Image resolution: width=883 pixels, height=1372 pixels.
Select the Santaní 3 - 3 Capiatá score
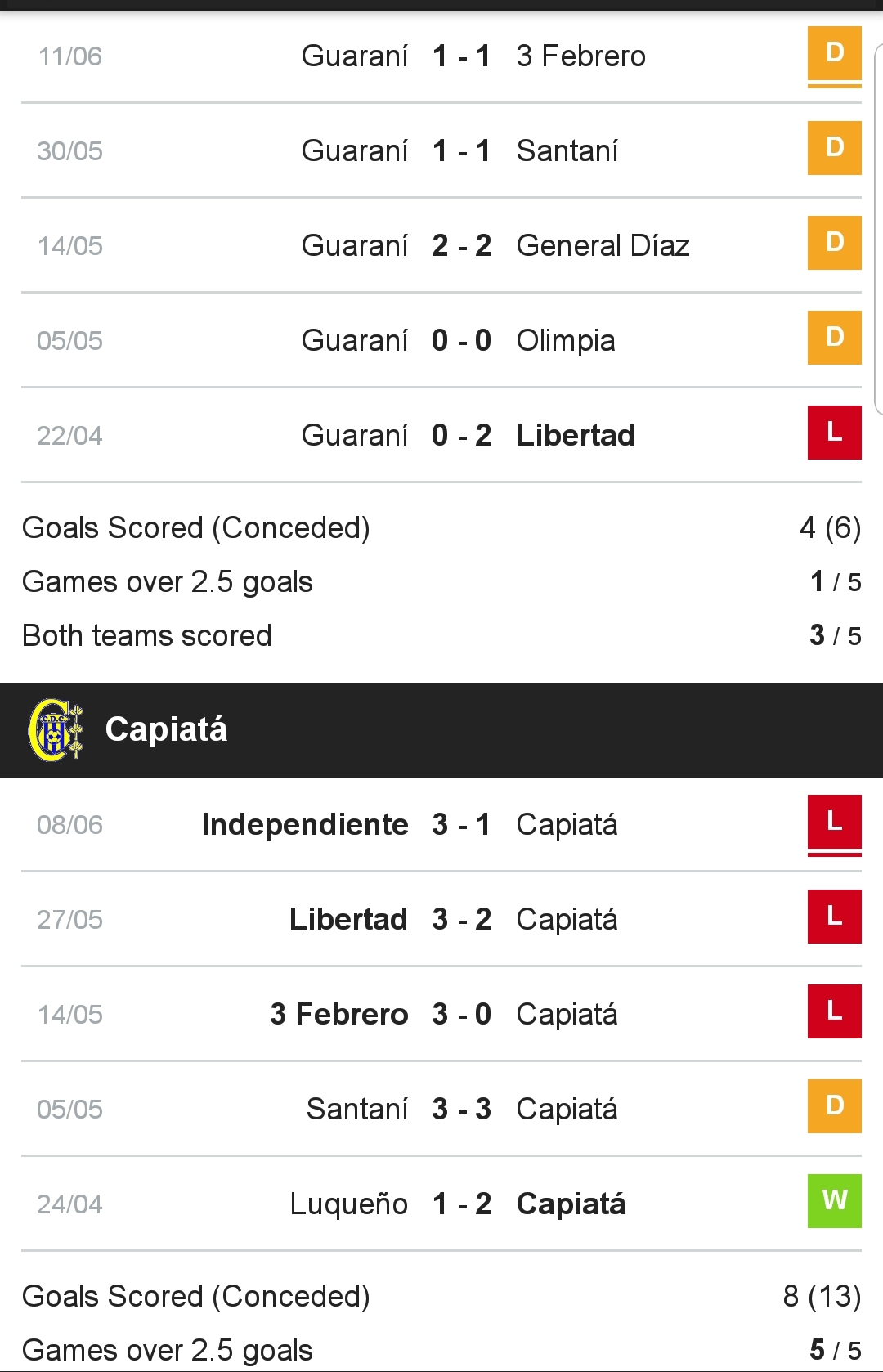pos(462,1109)
